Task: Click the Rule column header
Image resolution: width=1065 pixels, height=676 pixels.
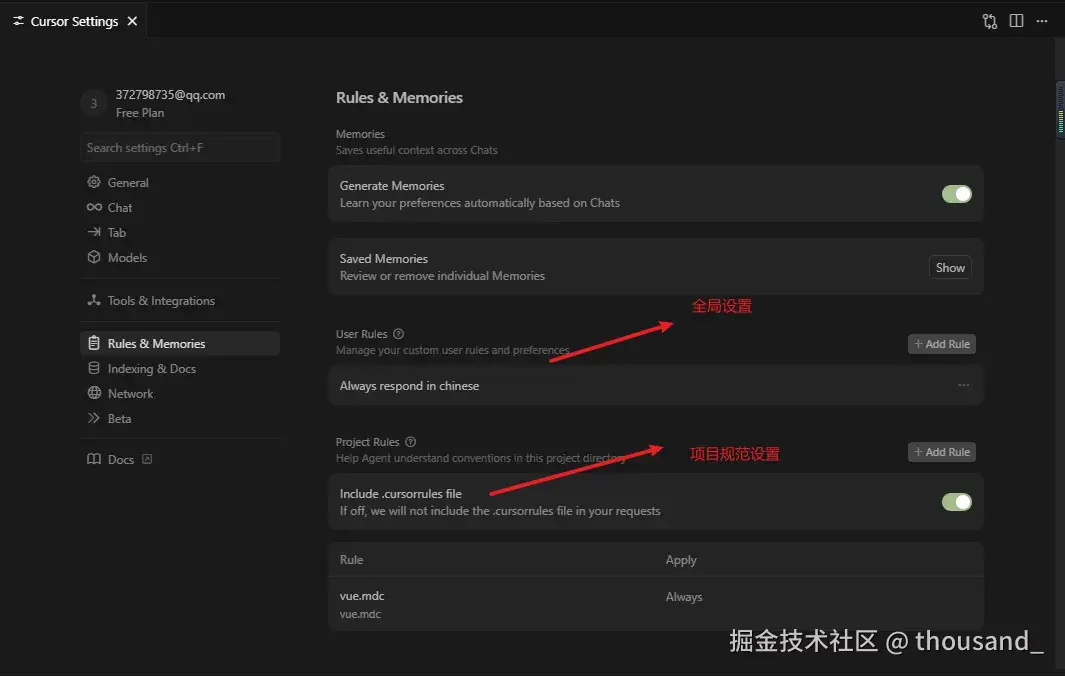Action: click(x=351, y=560)
